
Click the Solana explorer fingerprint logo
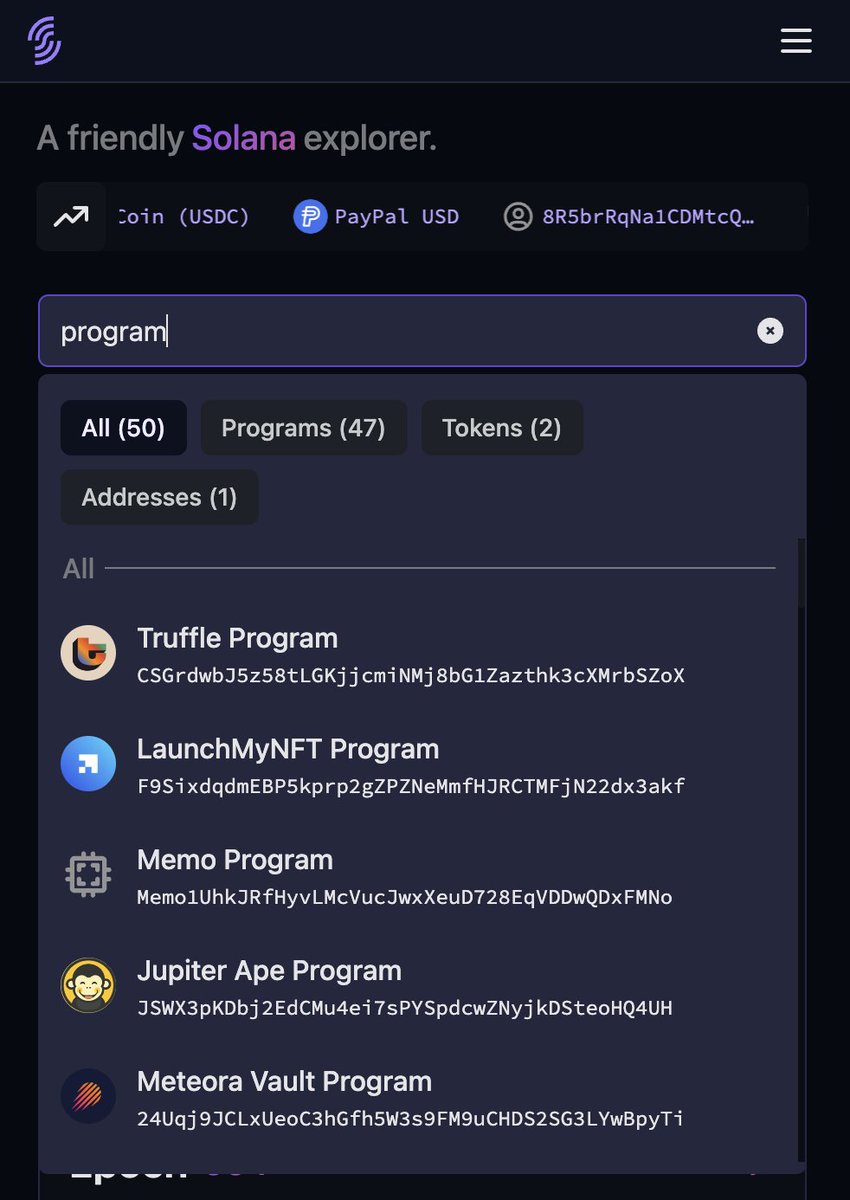pos(45,41)
